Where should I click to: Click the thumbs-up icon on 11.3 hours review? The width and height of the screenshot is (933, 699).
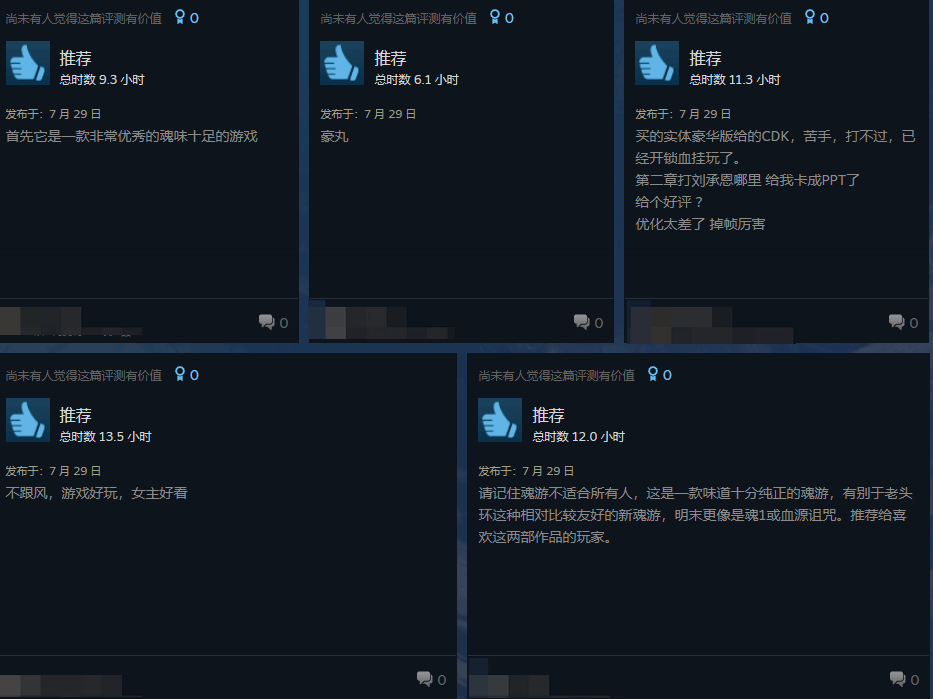click(657, 63)
